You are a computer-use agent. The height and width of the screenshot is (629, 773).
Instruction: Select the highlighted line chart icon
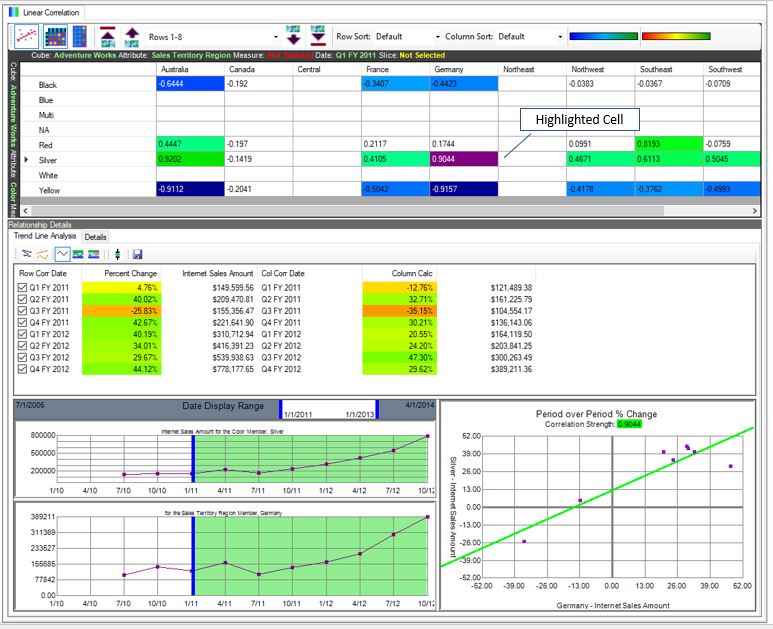click(62, 254)
